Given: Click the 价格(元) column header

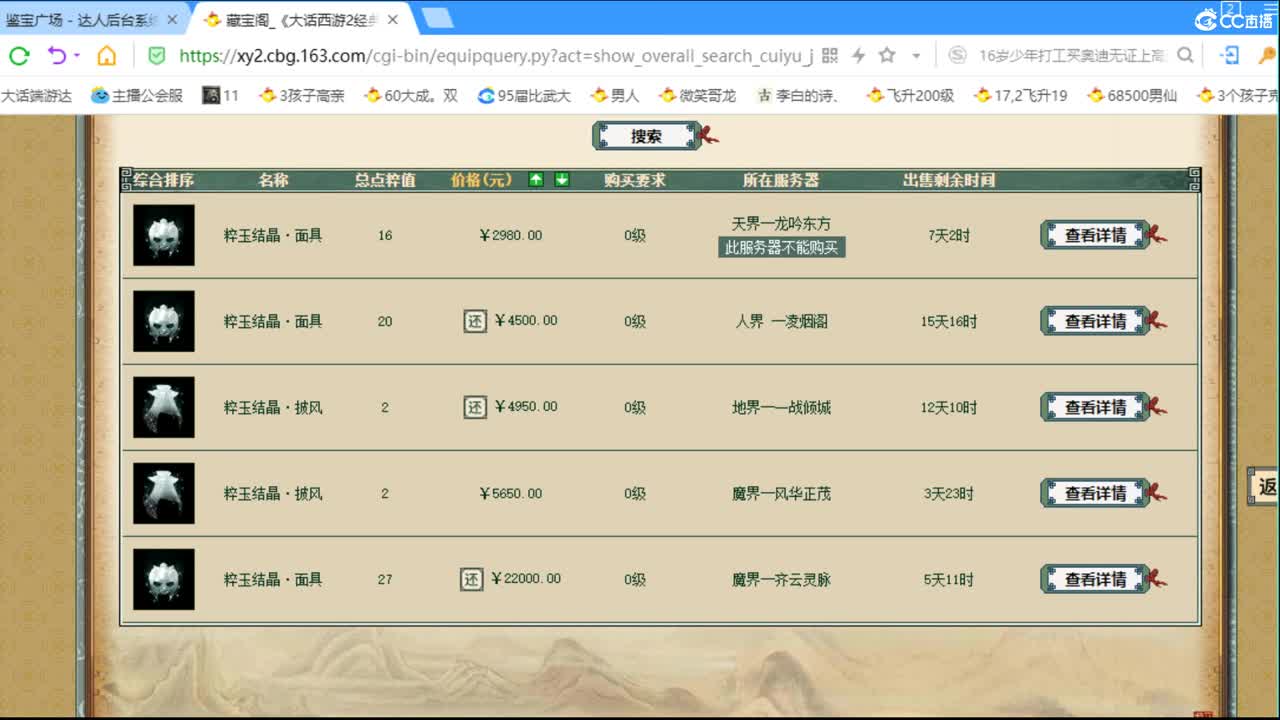Looking at the screenshot, I should [481, 180].
